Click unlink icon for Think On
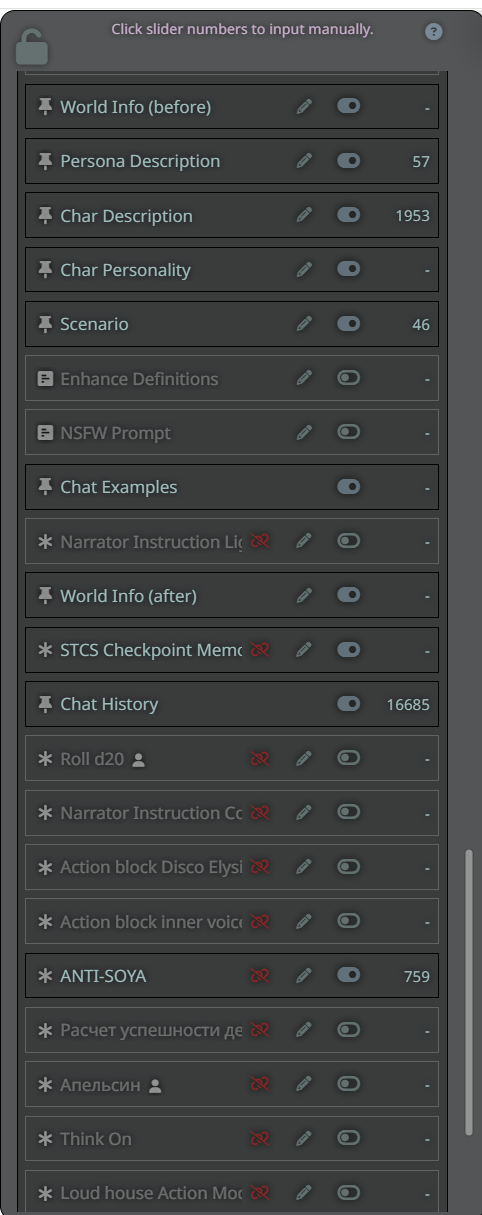The height and width of the screenshot is (1215, 482). tap(260, 1138)
